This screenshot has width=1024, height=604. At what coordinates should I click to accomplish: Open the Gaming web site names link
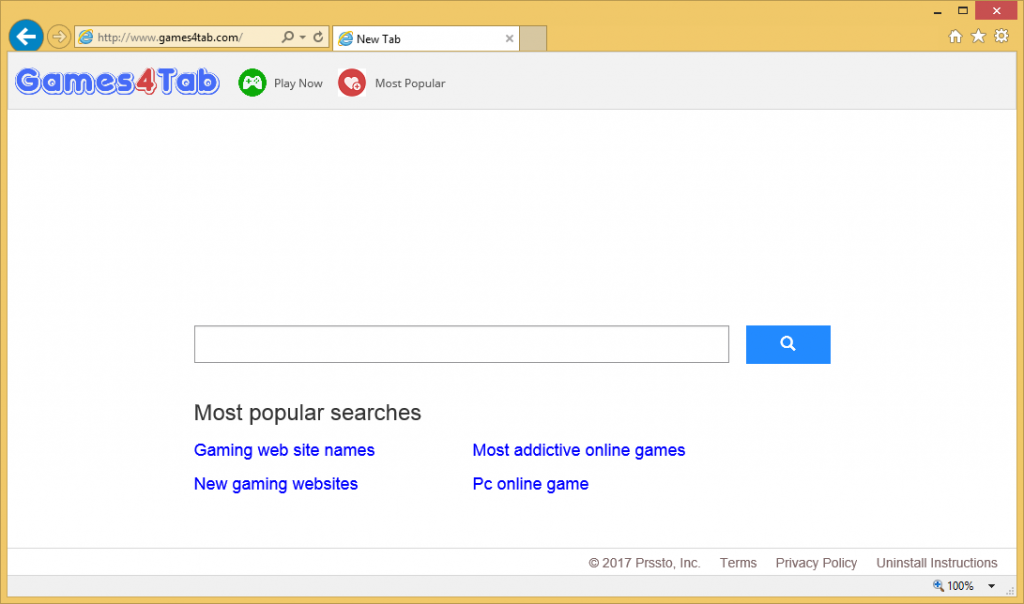(284, 451)
